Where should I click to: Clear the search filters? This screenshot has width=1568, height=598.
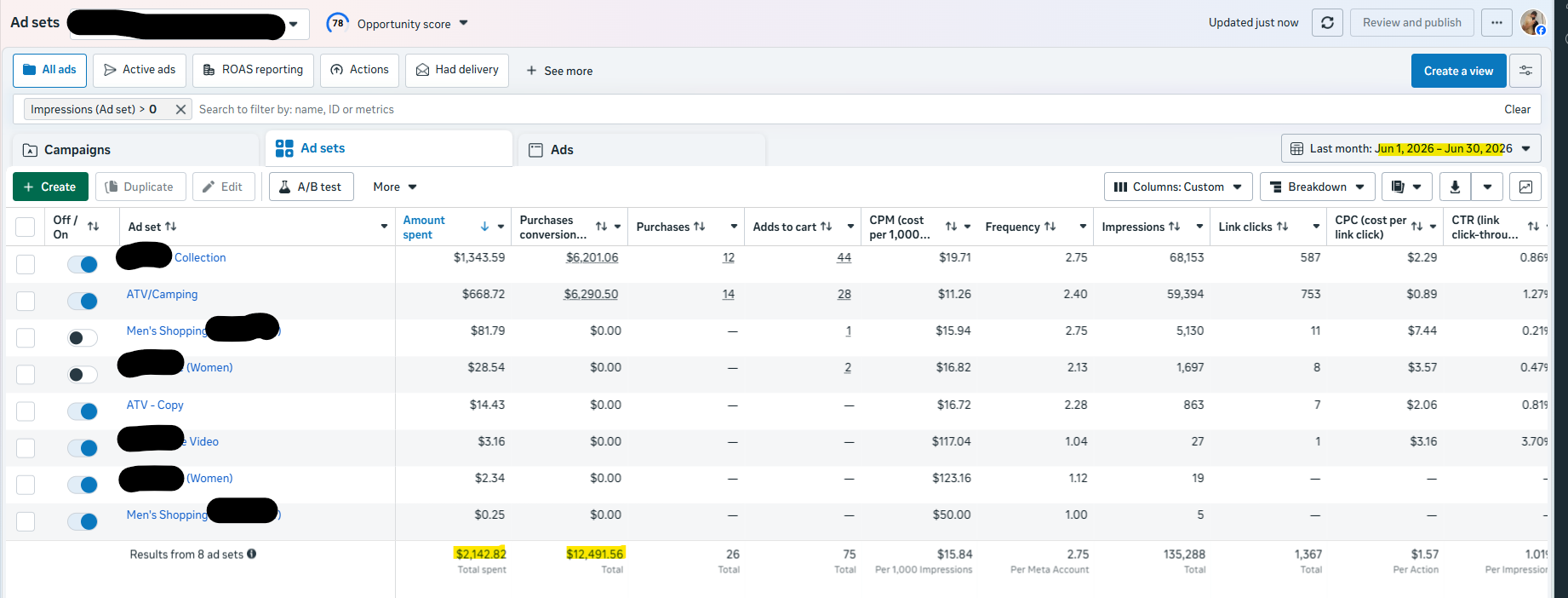coord(1517,109)
